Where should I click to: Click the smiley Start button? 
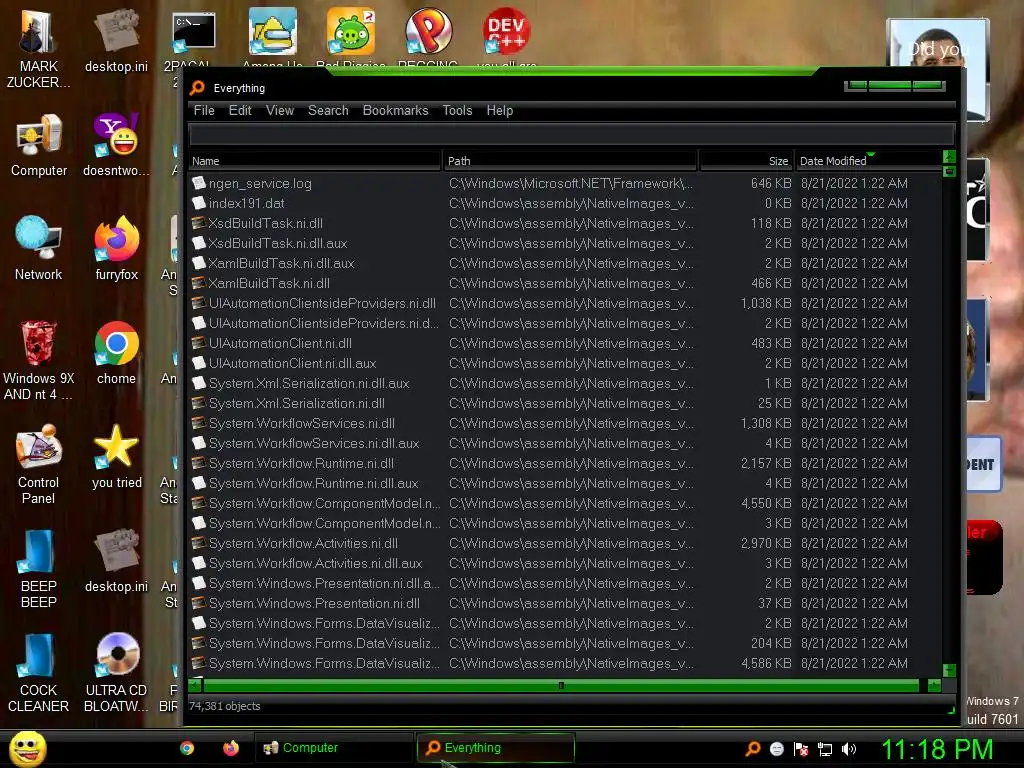click(x=27, y=748)
